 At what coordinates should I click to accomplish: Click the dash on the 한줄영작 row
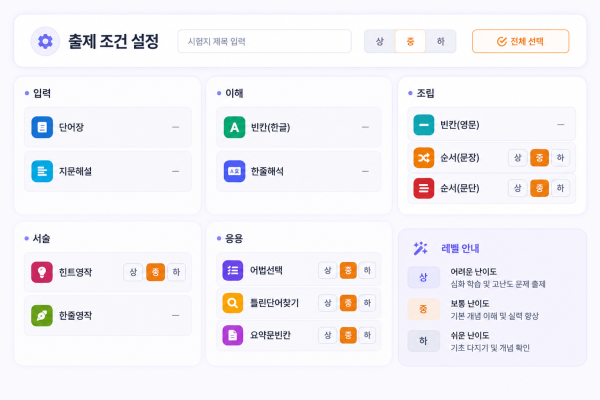pos(176,315)
